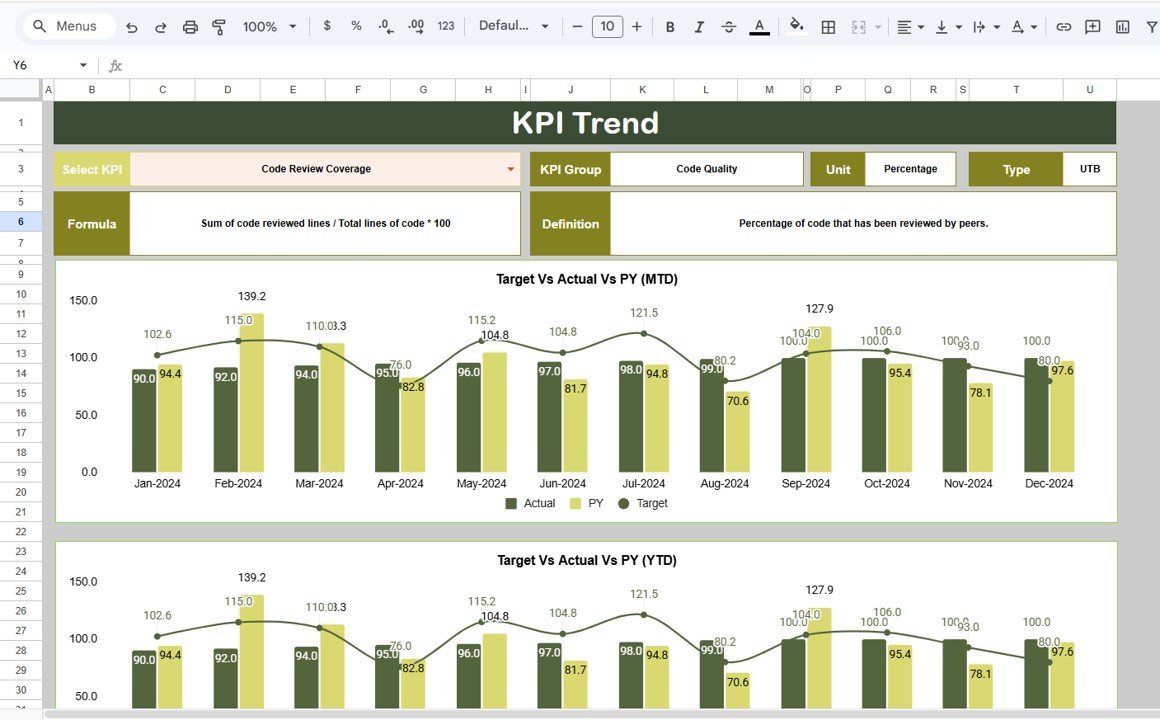Insert a comment using the toolbar icon

point(1092,27)
